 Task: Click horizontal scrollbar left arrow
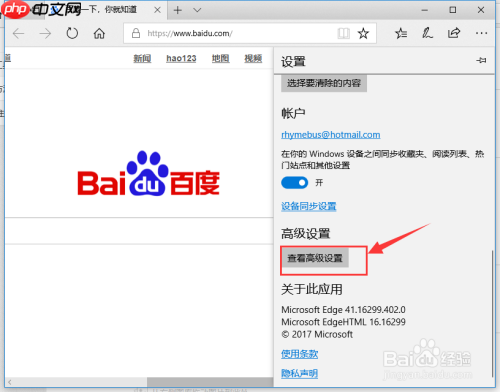coord(10,382)
